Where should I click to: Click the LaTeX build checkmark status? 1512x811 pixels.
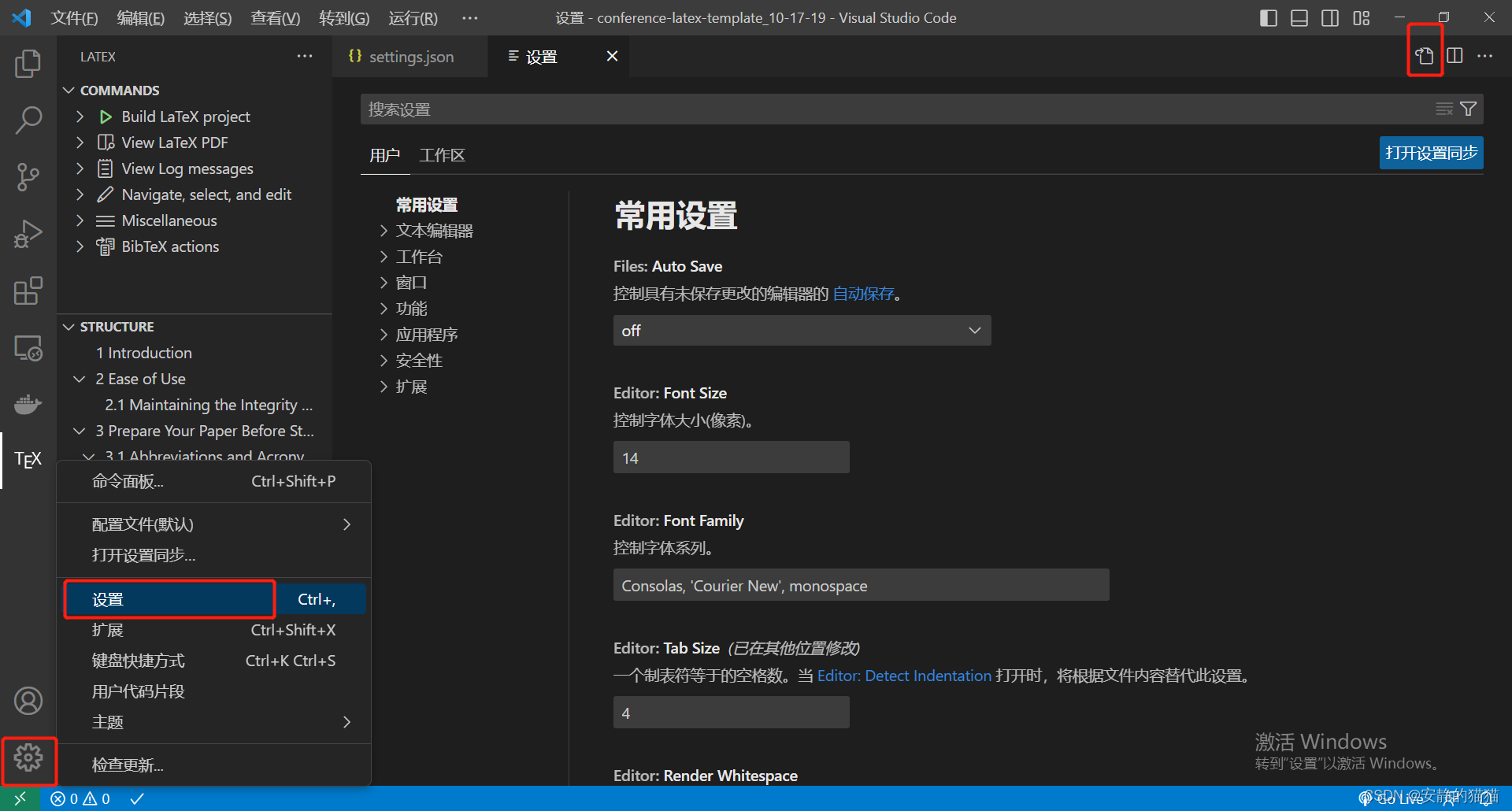click(x=137, y=798)
